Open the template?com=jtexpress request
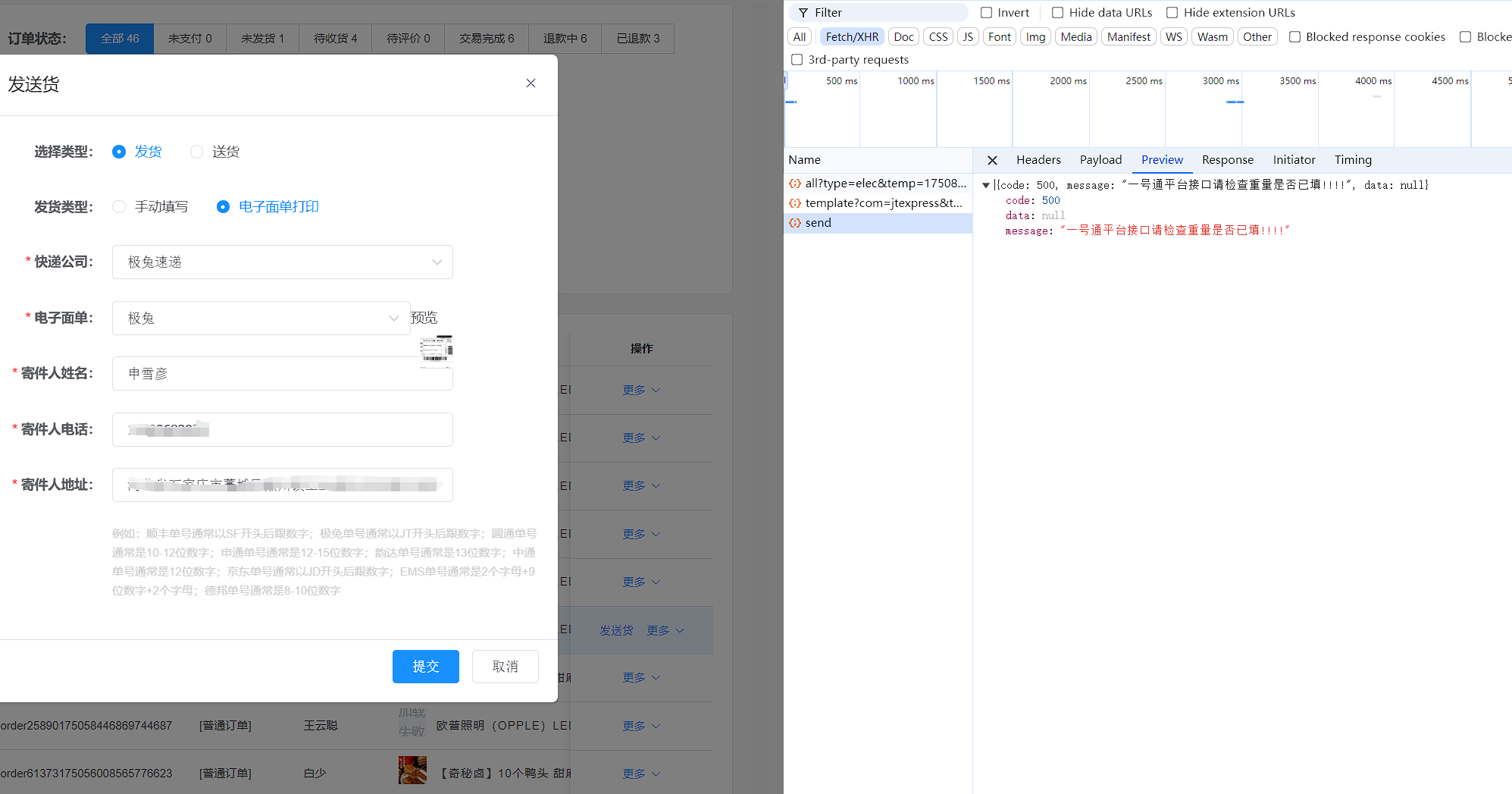The width and height of the screenshot is (1512, 794). point(878,203)
